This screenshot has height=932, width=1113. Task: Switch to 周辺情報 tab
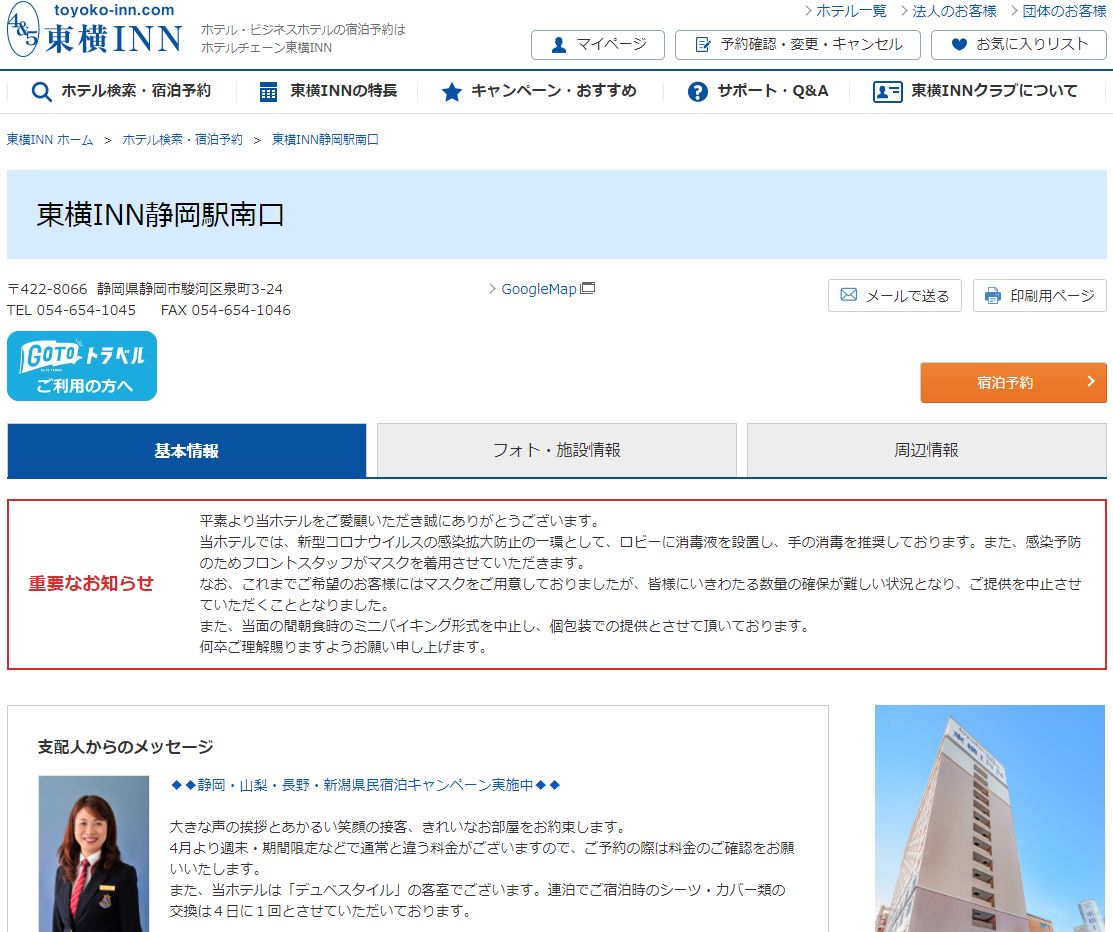pos(926,451)
